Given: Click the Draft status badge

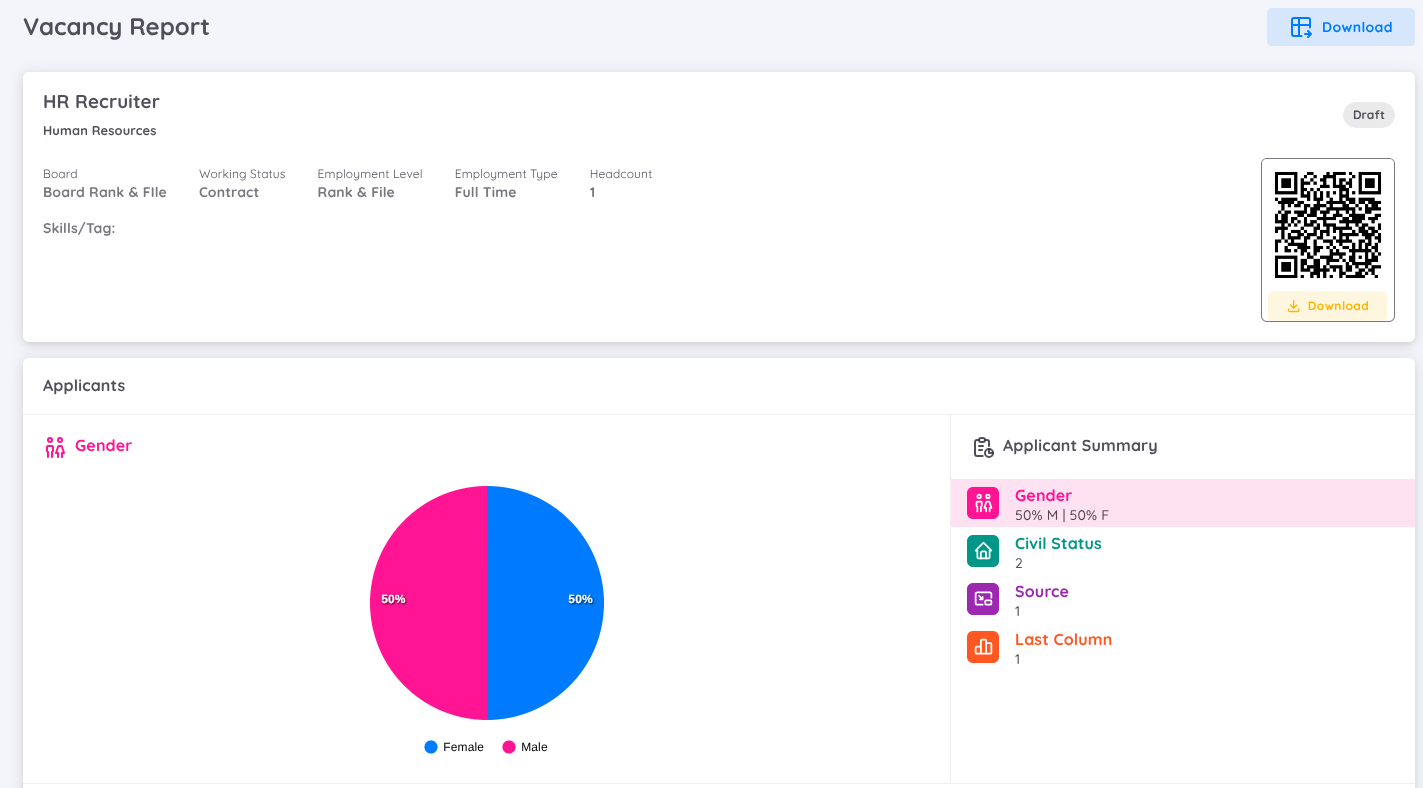Looking at the screenshot, I should point(1368,115).
